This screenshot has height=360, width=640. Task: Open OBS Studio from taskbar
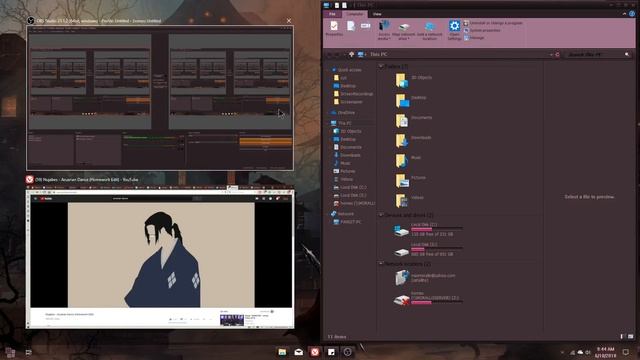pos(347,352)
